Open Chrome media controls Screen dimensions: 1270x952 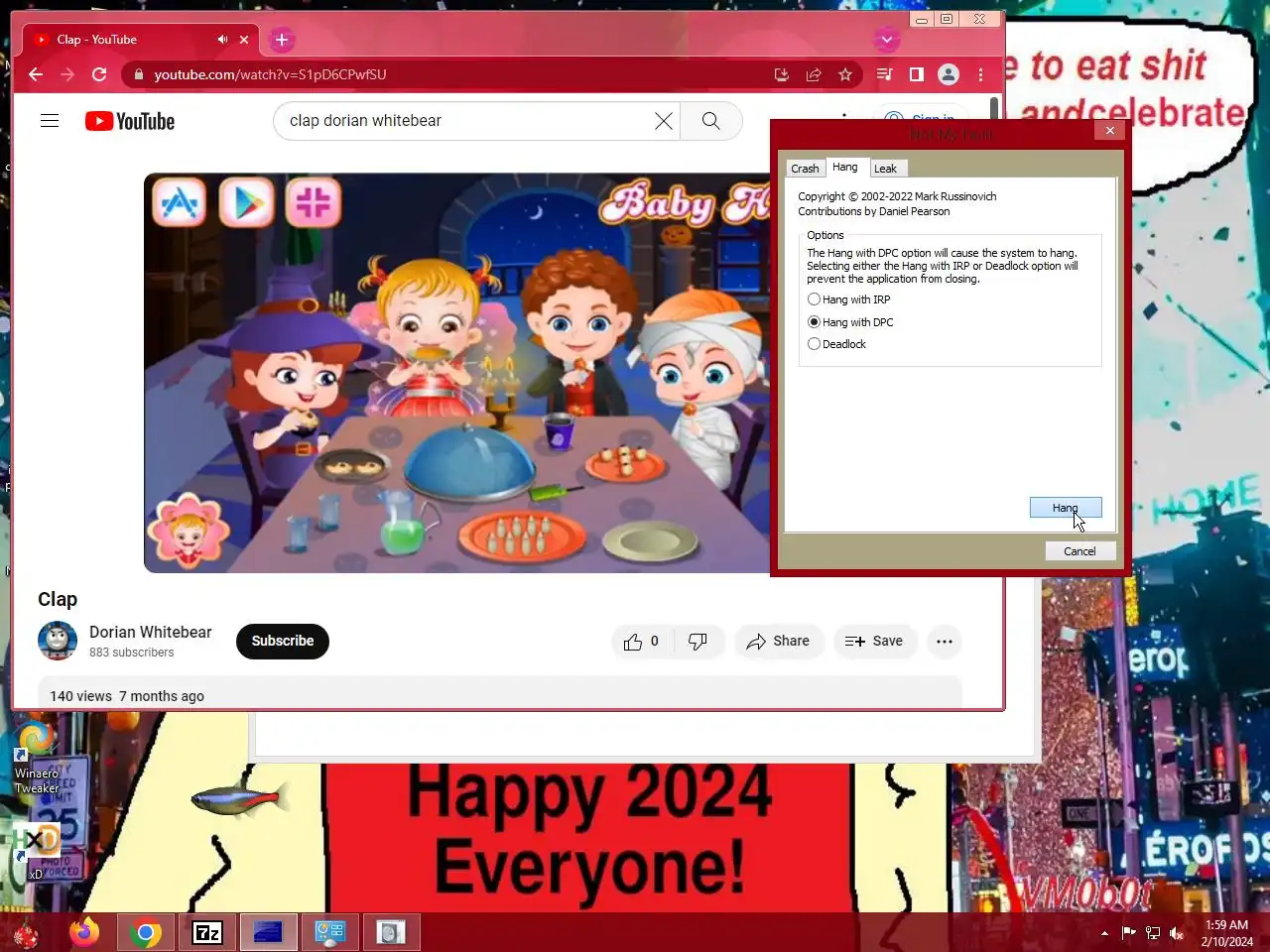885,74
